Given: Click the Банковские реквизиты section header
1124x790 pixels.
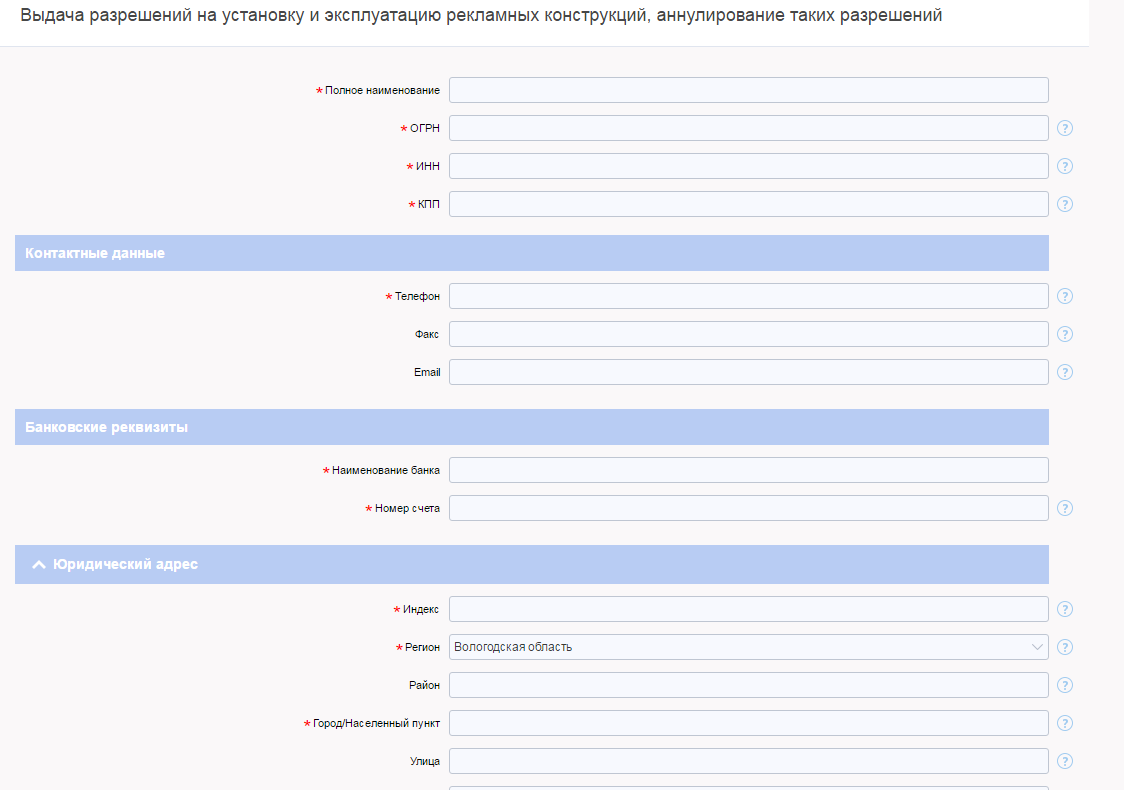Looking at the screenshot, I should coord(106,427).
